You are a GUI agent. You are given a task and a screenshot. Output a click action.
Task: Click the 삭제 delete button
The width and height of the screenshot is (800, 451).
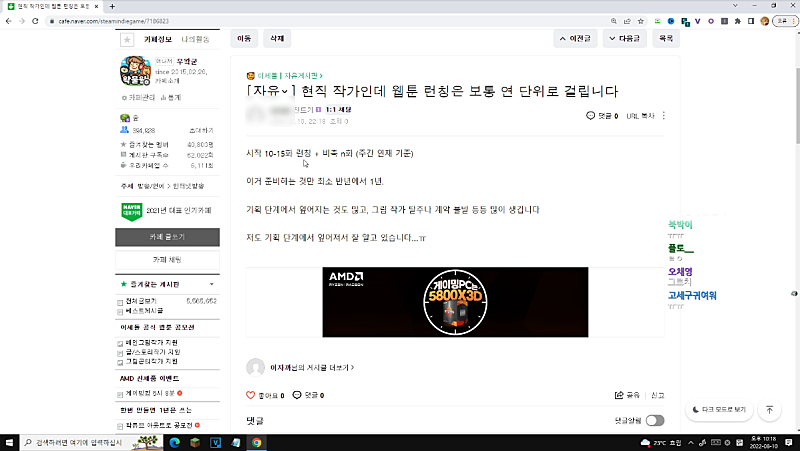tap(277, 38)
